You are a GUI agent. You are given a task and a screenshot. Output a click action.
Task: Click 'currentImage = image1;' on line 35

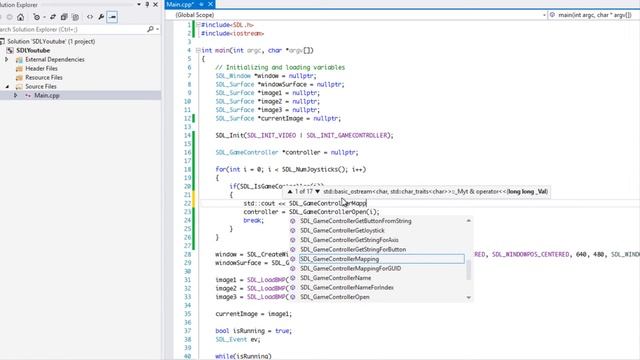(x=253, y=314)
